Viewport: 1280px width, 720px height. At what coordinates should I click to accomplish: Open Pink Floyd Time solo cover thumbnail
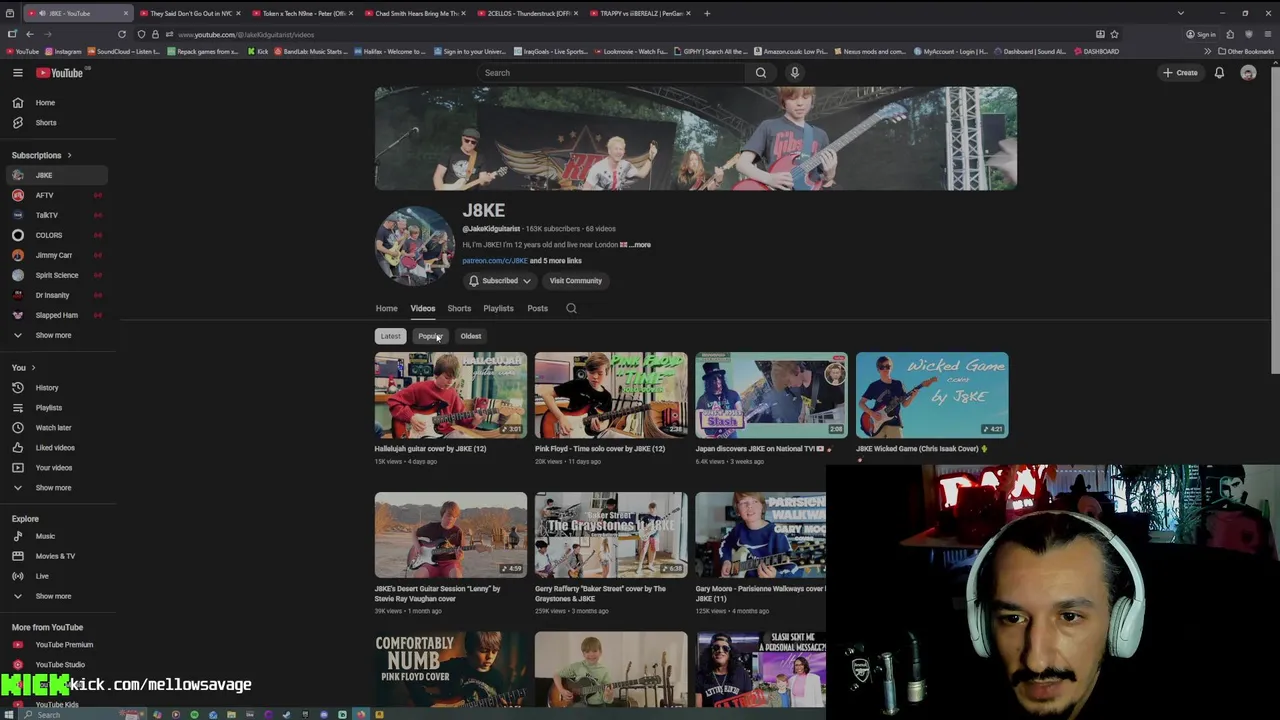tap(611, 395)
